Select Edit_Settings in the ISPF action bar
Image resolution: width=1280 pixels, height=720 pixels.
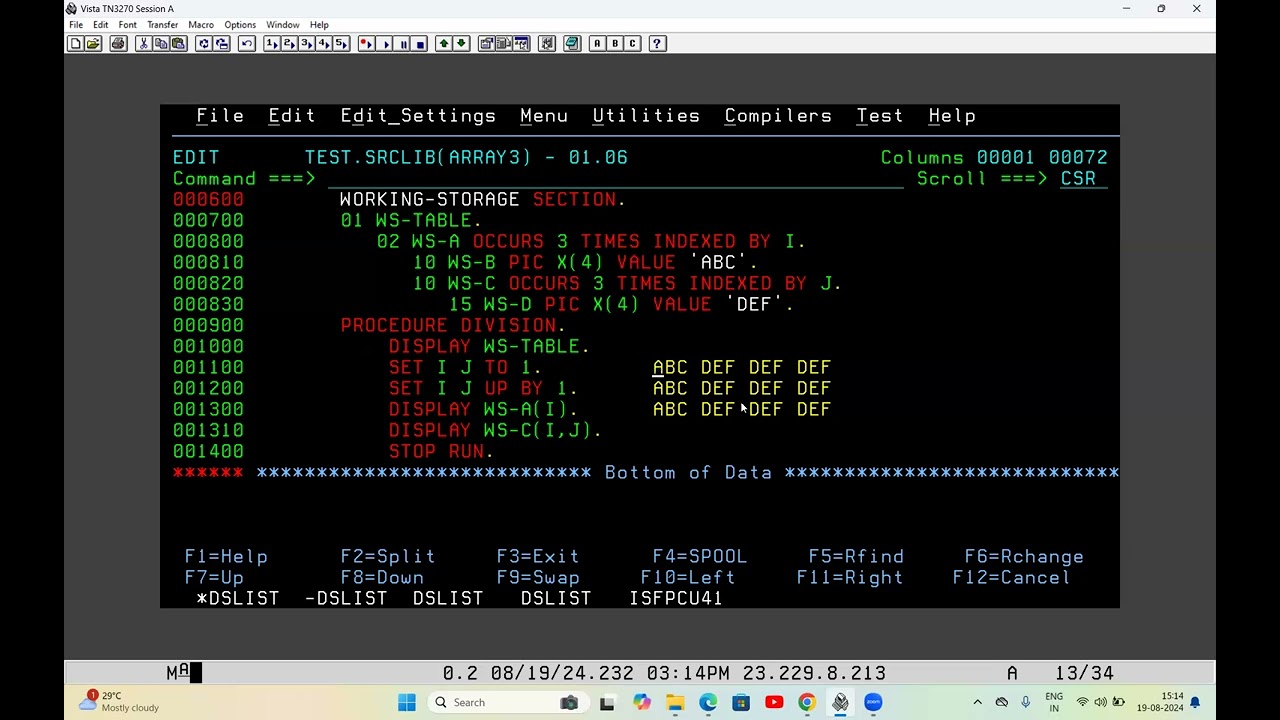[x=418, y=116]
